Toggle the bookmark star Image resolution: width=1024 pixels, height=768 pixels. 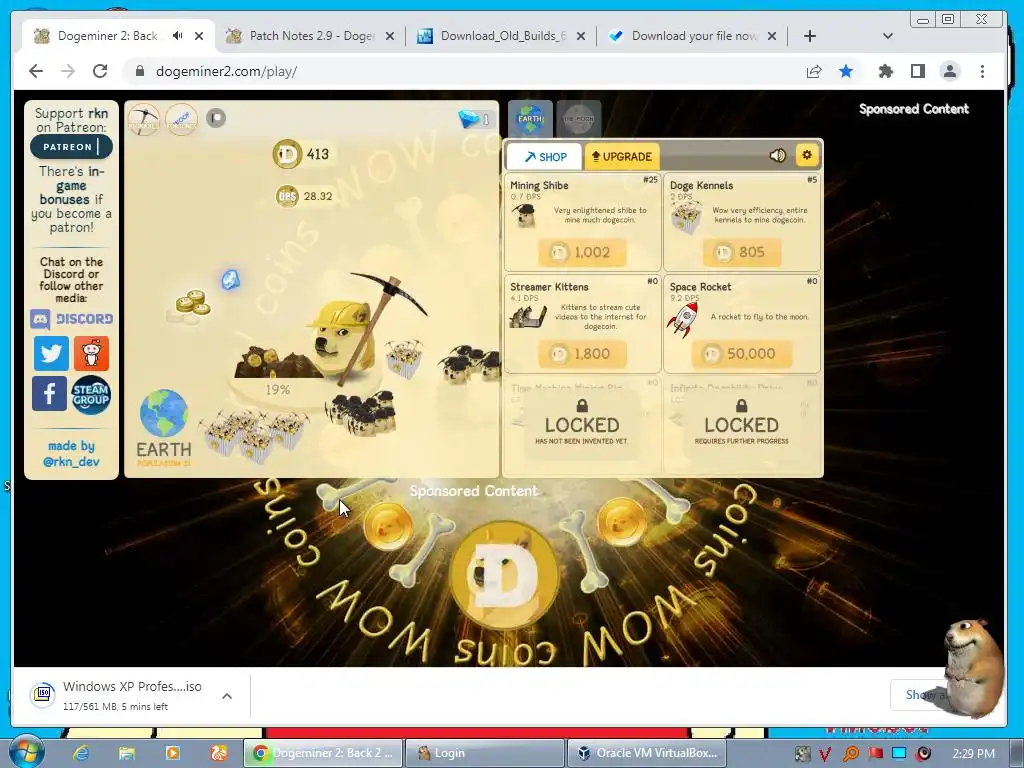846,71
